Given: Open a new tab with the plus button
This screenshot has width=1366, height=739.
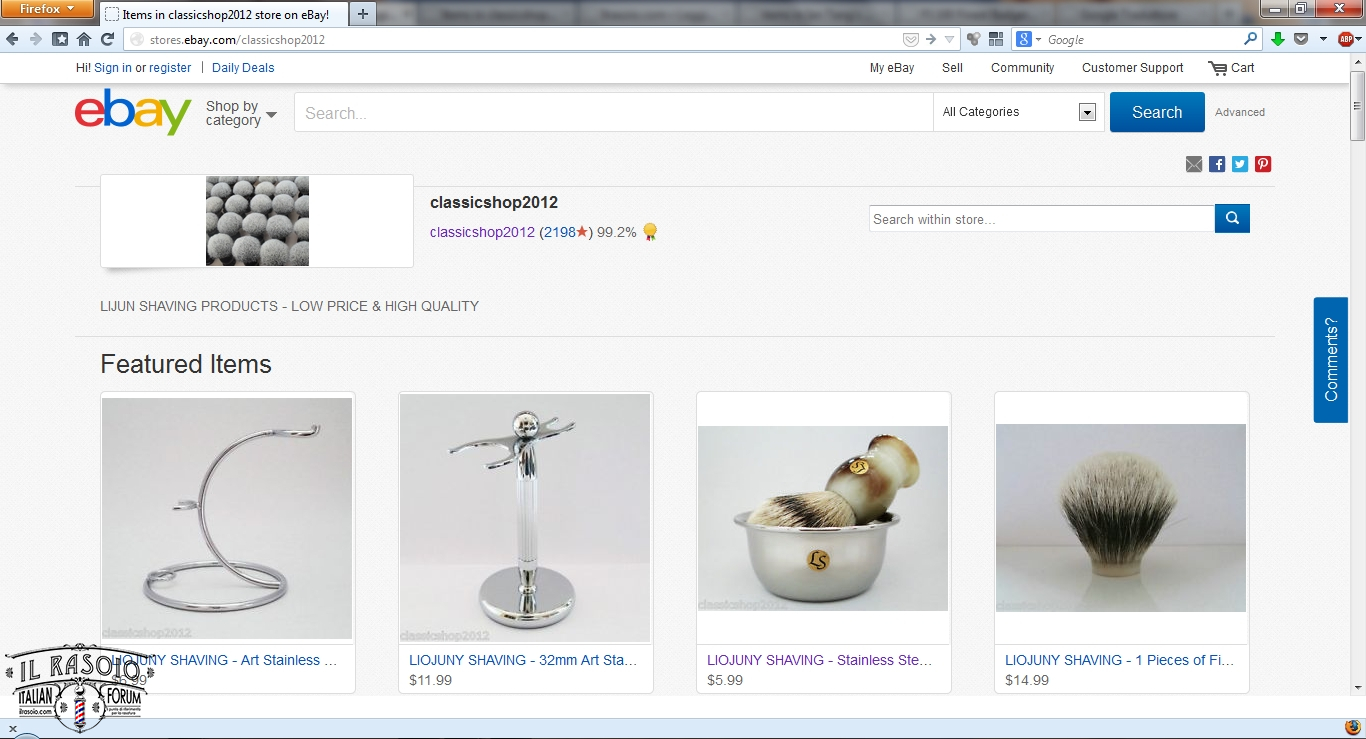Looking at the screenshot, I should tap(363, 14).
